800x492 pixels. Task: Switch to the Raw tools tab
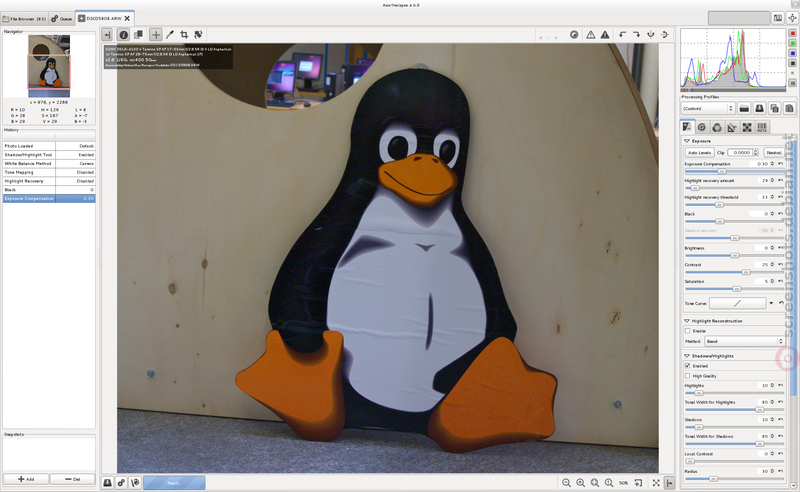[747, 127]
